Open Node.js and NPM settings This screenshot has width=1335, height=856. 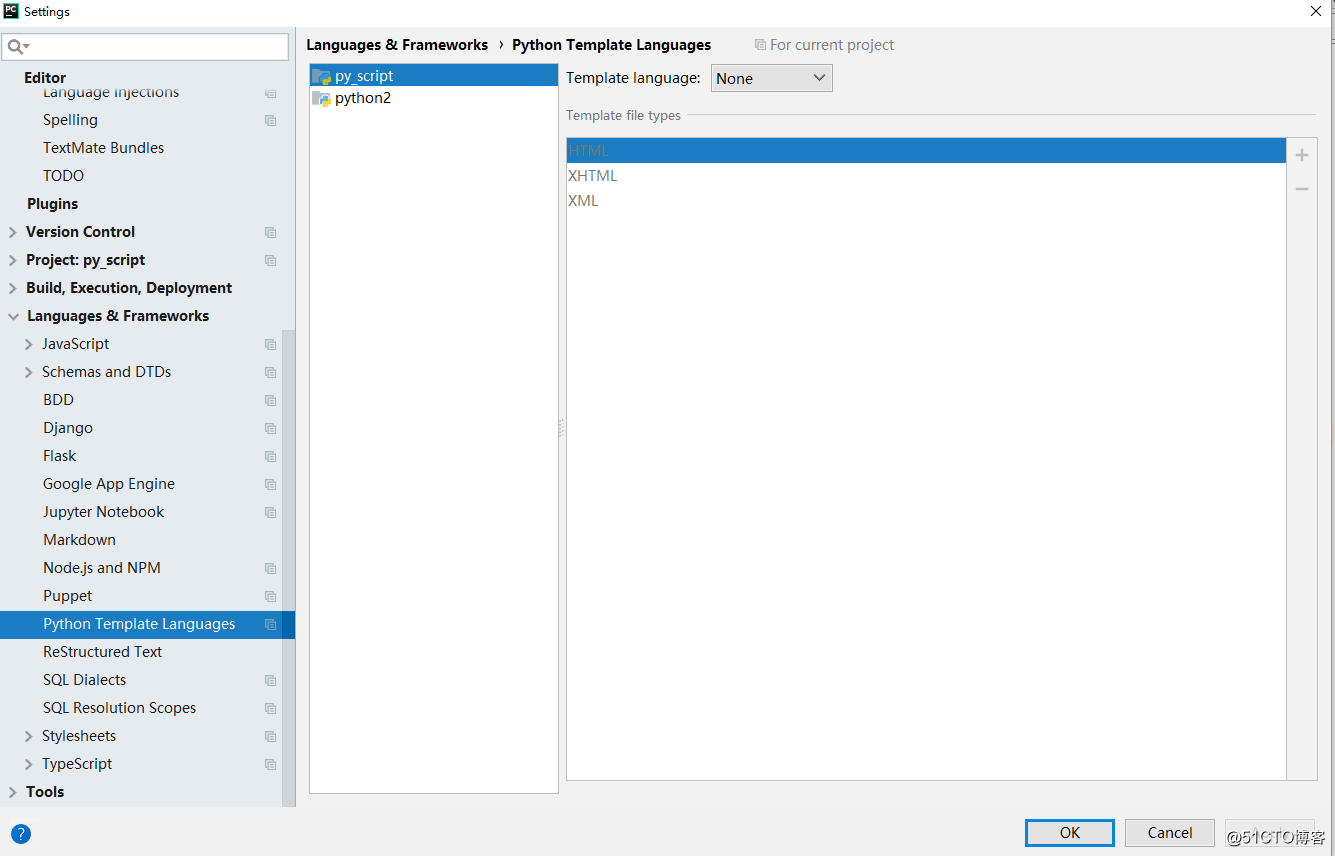[101, 568]
